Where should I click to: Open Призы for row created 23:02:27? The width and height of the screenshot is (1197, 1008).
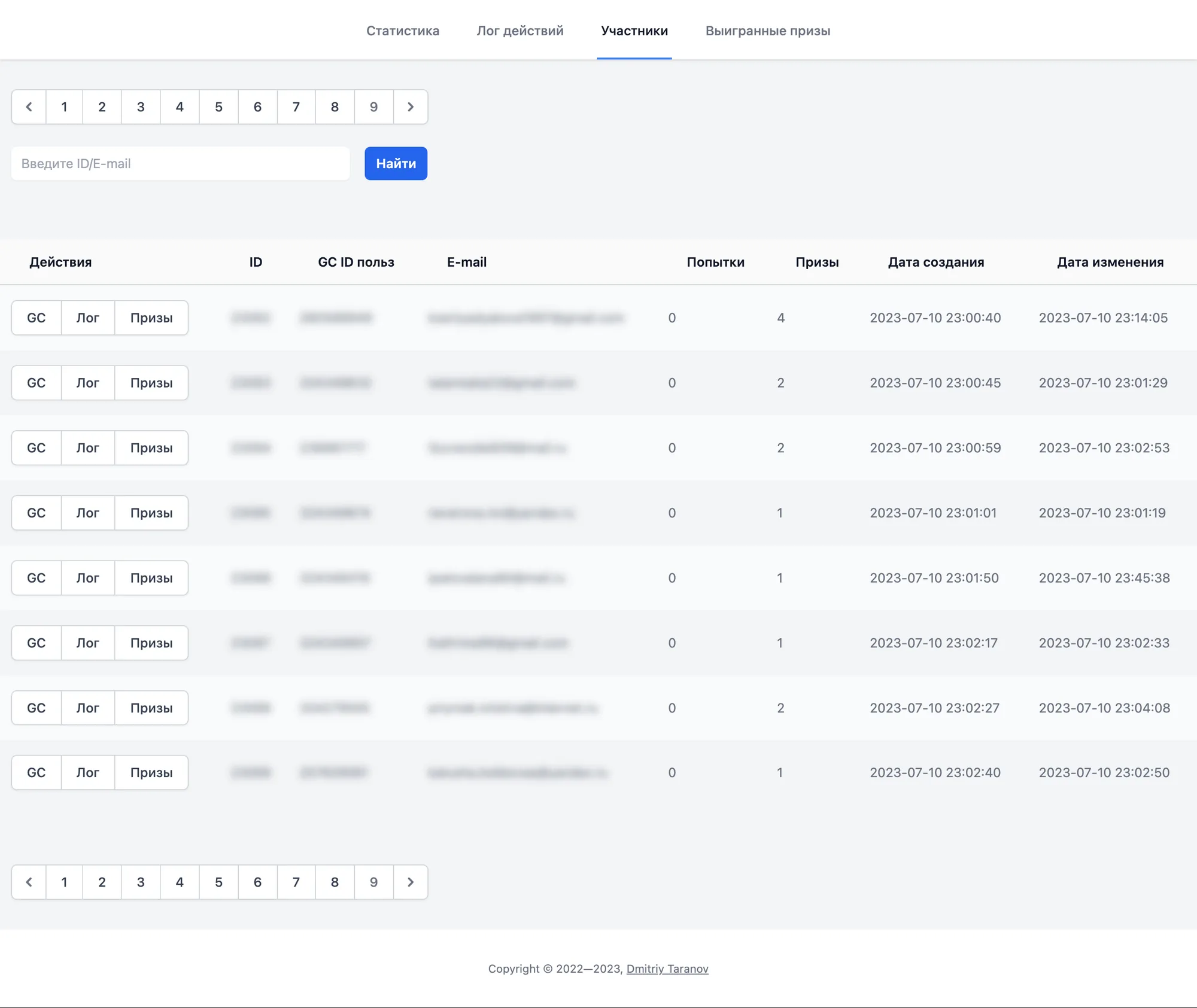(151, 708)
